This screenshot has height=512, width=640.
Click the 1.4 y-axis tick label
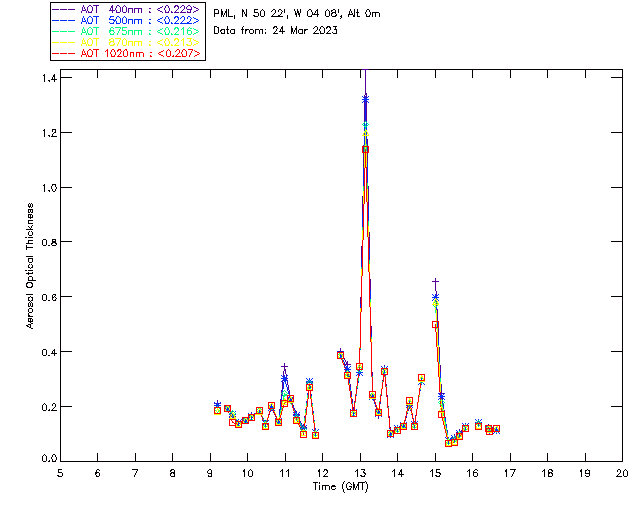(x=49, y=78)
